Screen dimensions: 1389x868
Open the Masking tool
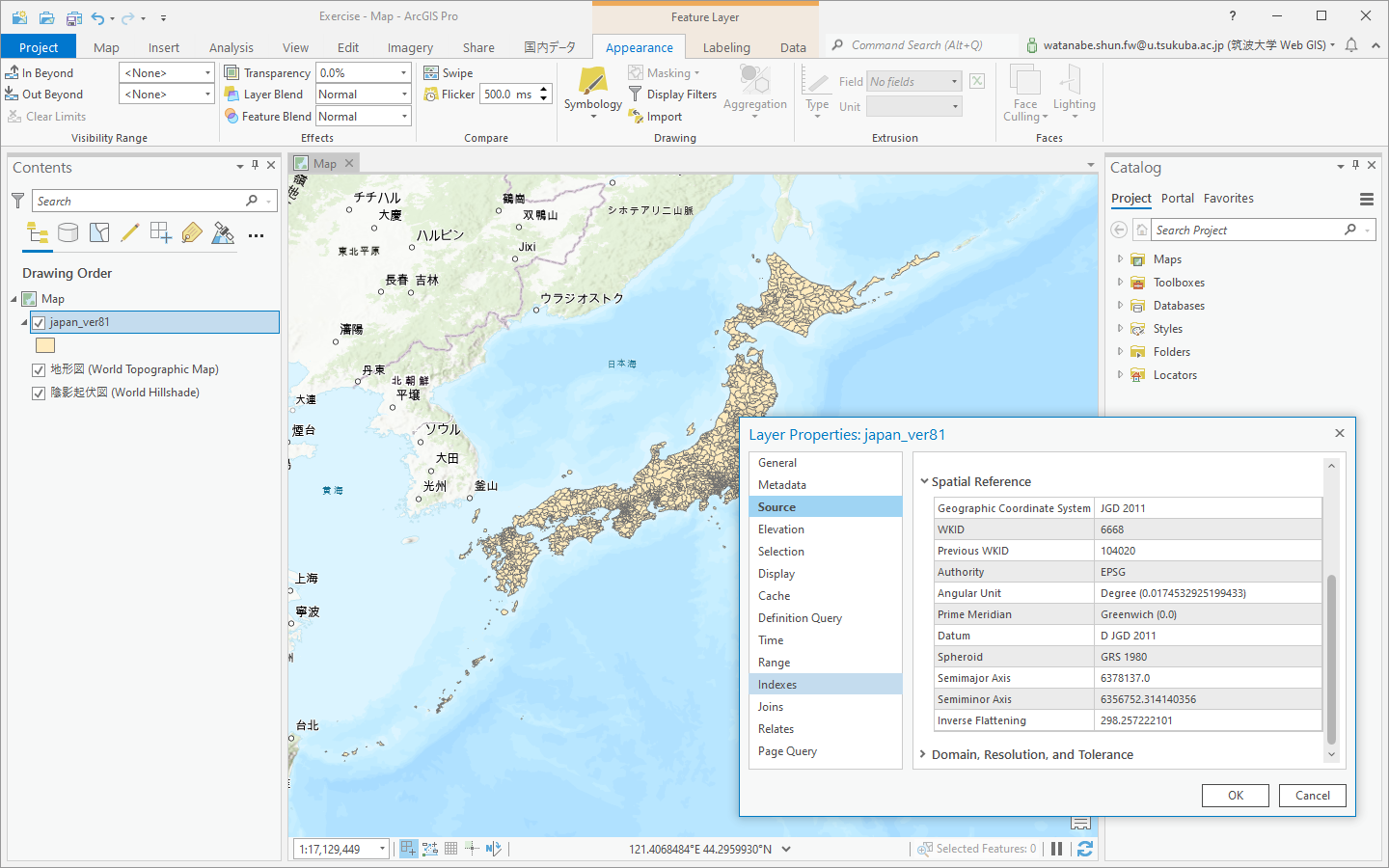point(664,72)
